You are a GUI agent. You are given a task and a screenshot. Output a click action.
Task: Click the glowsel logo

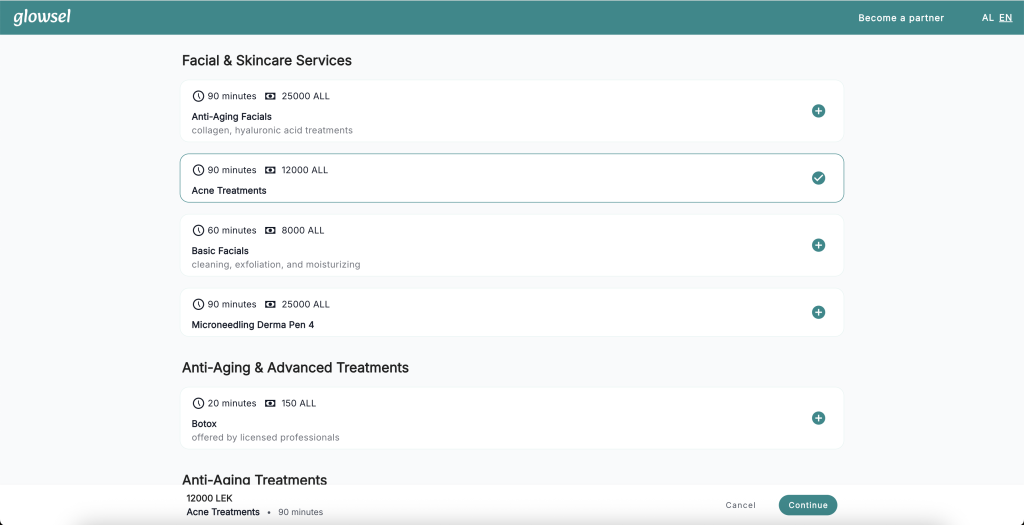[x=42, y=18]
